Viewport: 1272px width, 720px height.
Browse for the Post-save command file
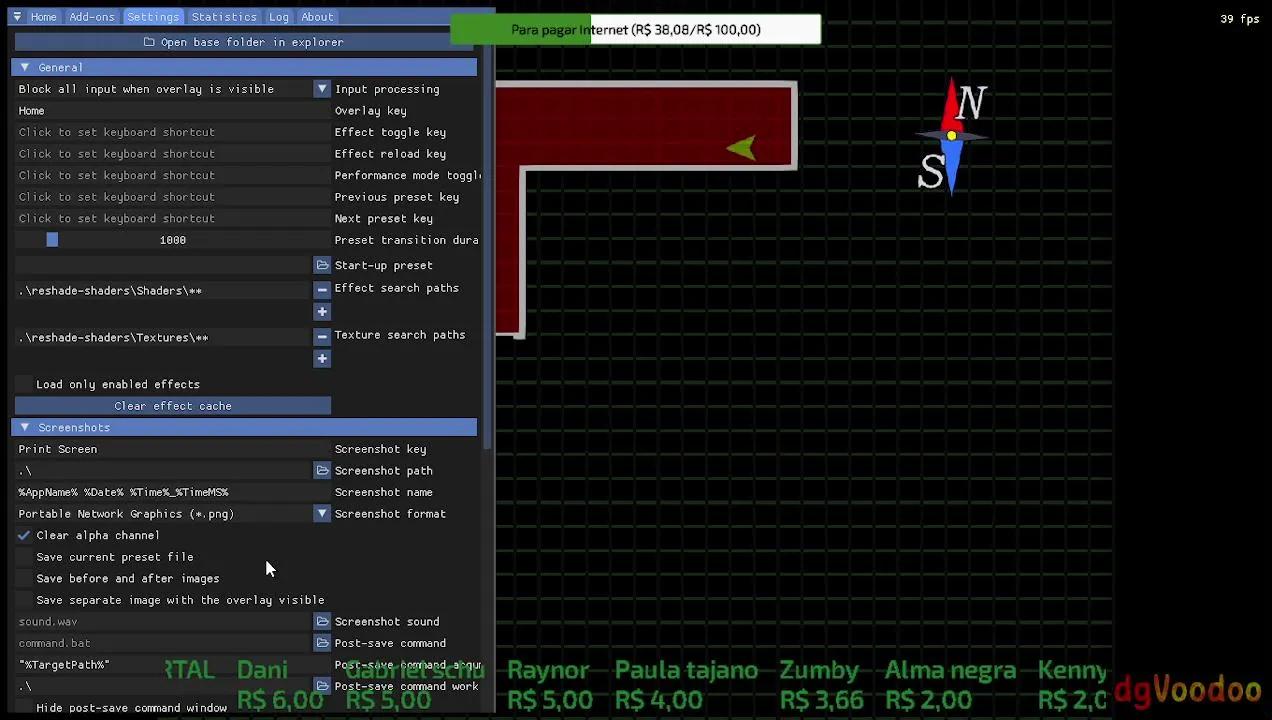click(x=322, y=644)
